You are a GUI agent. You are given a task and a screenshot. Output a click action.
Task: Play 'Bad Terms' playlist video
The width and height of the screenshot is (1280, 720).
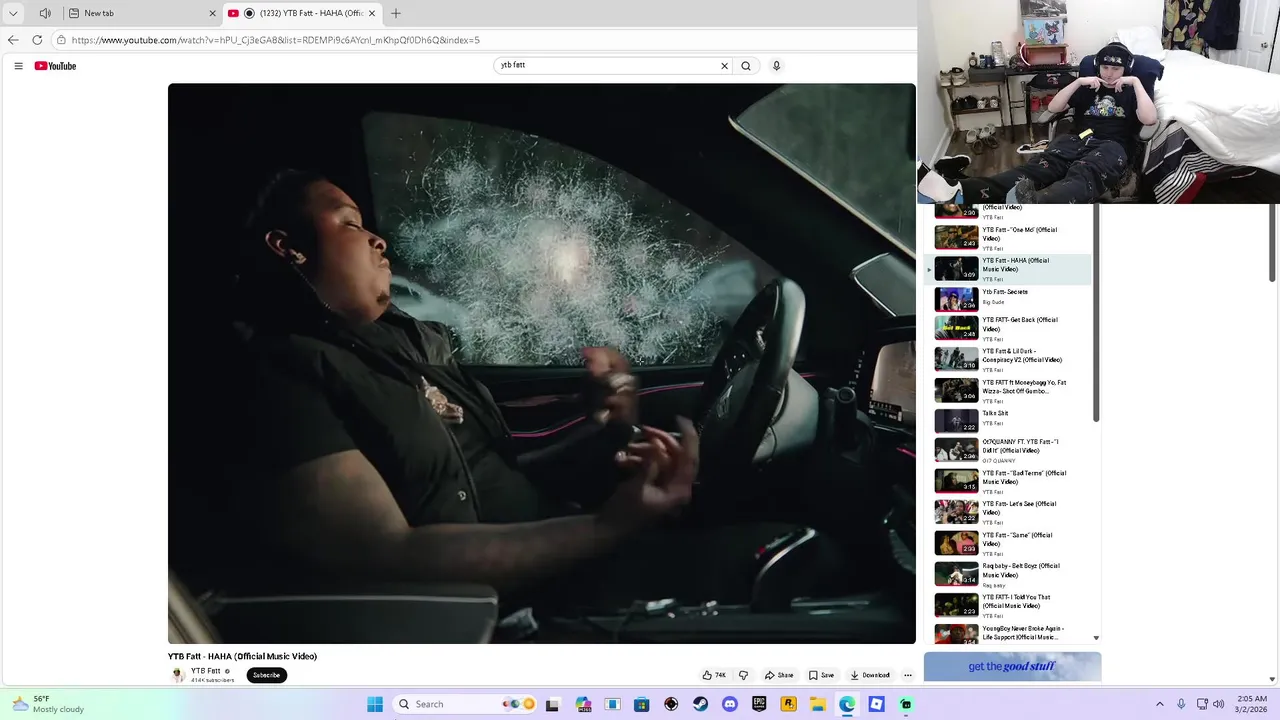pos(1010,481)
